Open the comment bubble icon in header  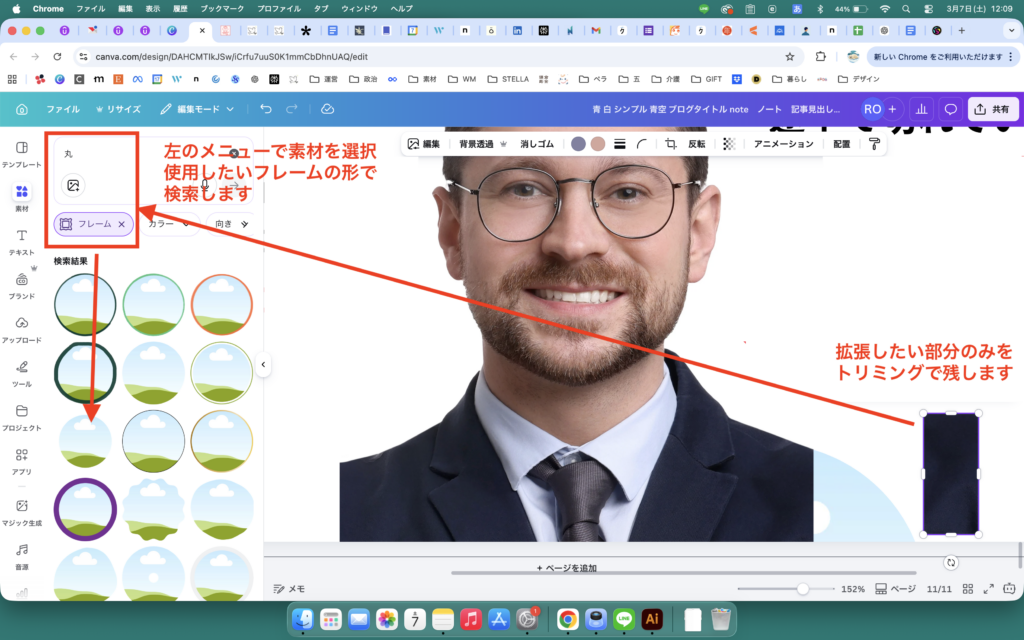(950, 109)
